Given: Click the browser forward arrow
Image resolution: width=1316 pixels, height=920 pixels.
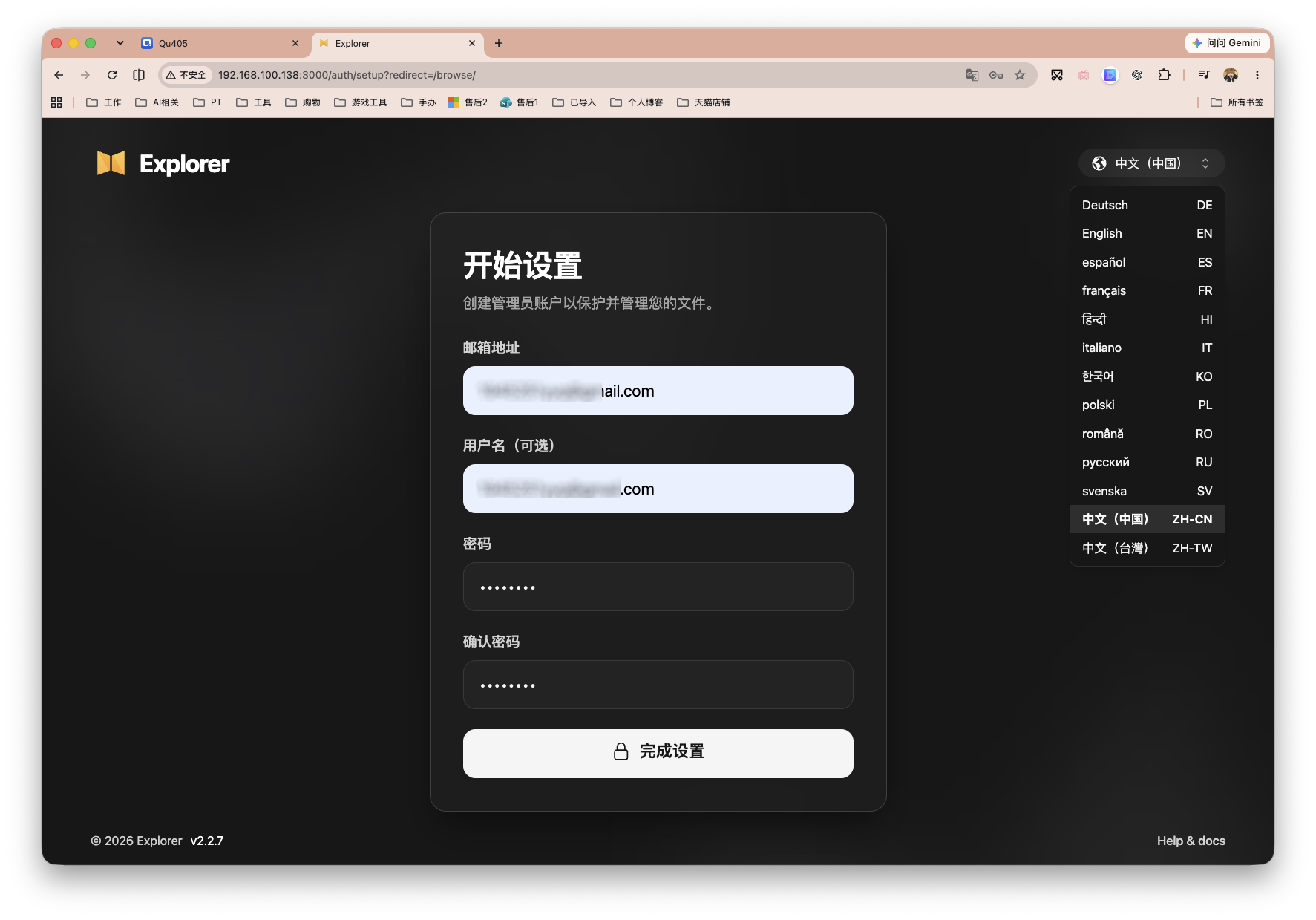Looking at the screenshot, I should [x=85, y=75].
